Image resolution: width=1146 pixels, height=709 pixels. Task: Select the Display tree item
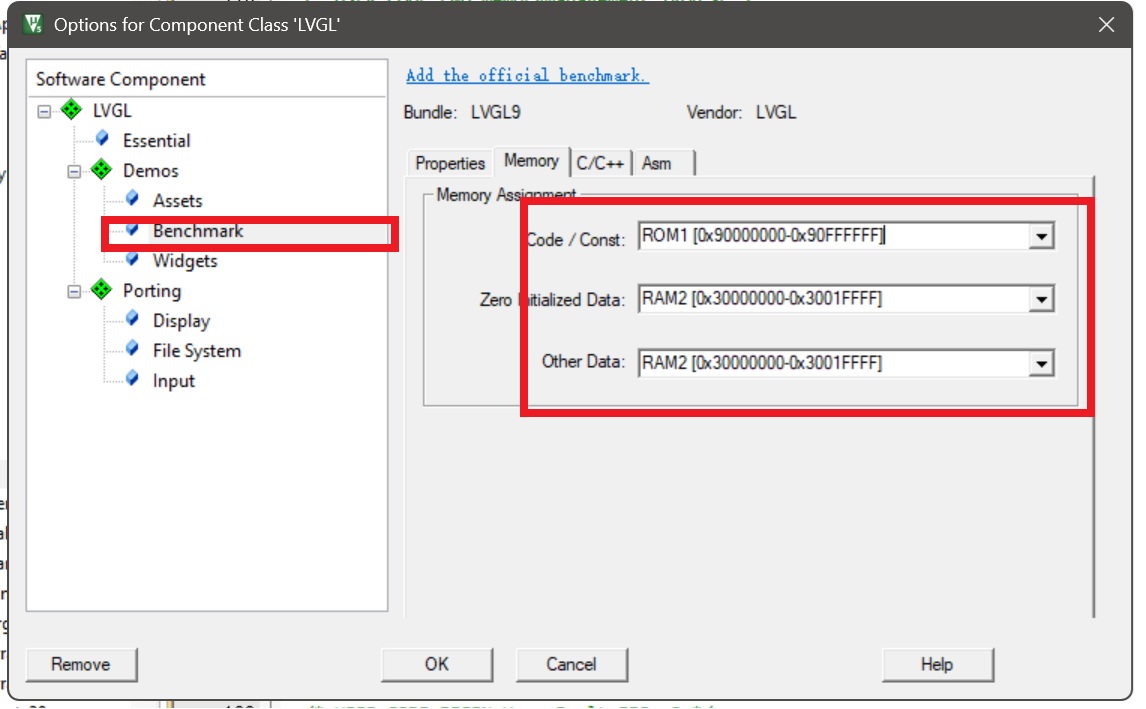point(181,321)
